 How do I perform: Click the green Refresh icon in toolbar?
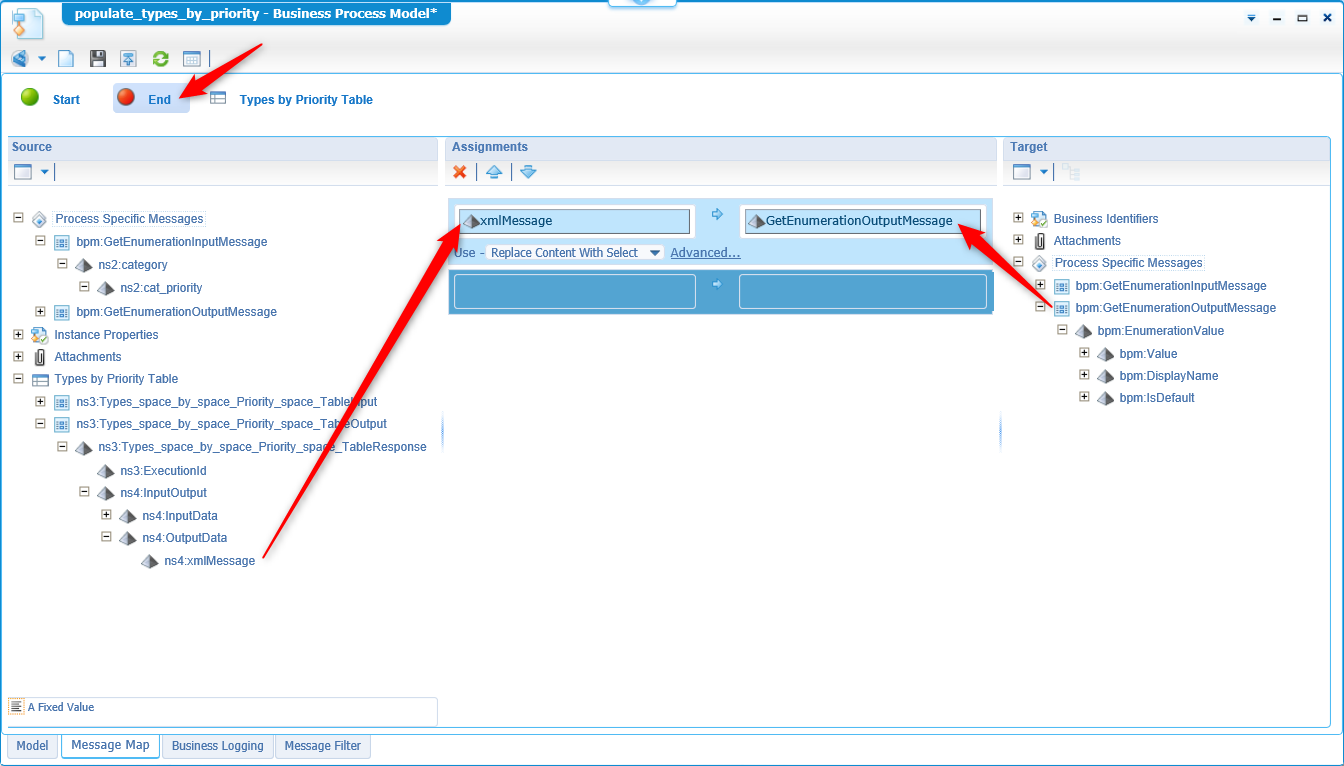160,59
